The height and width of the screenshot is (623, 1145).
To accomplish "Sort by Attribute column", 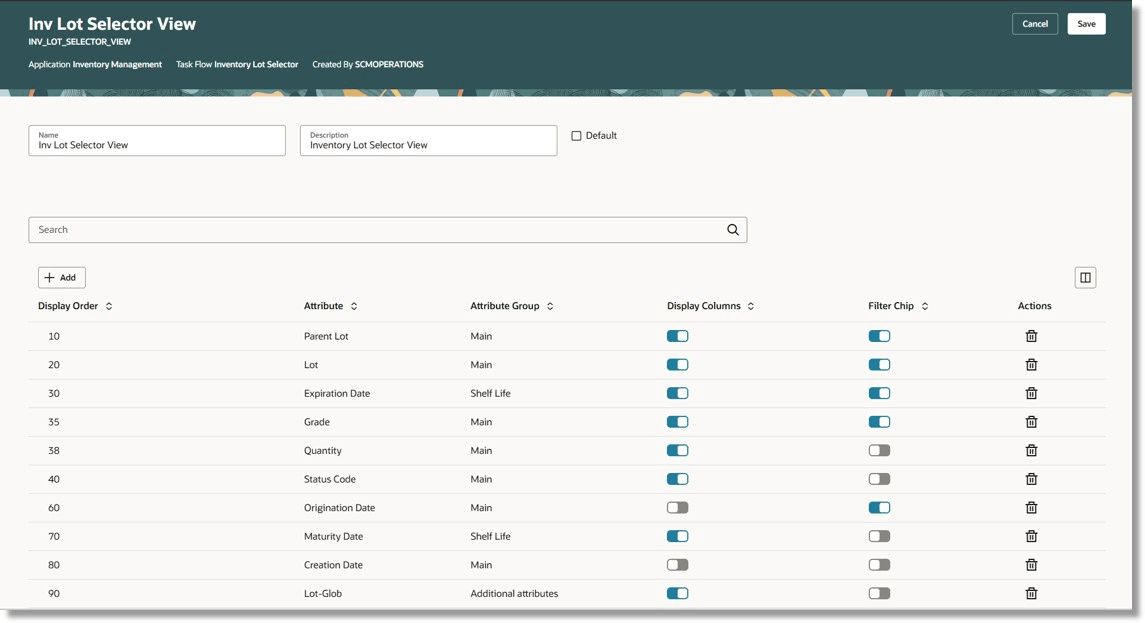I will [354, 306].
